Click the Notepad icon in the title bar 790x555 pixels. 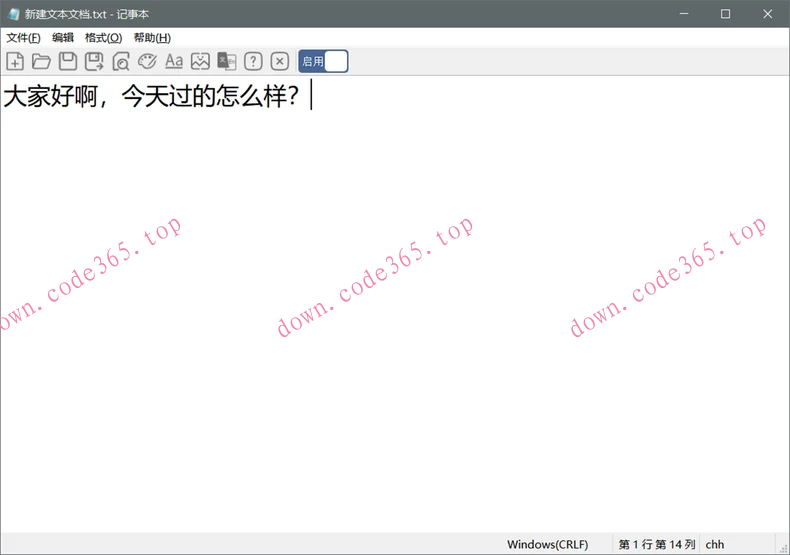point(14,14)
